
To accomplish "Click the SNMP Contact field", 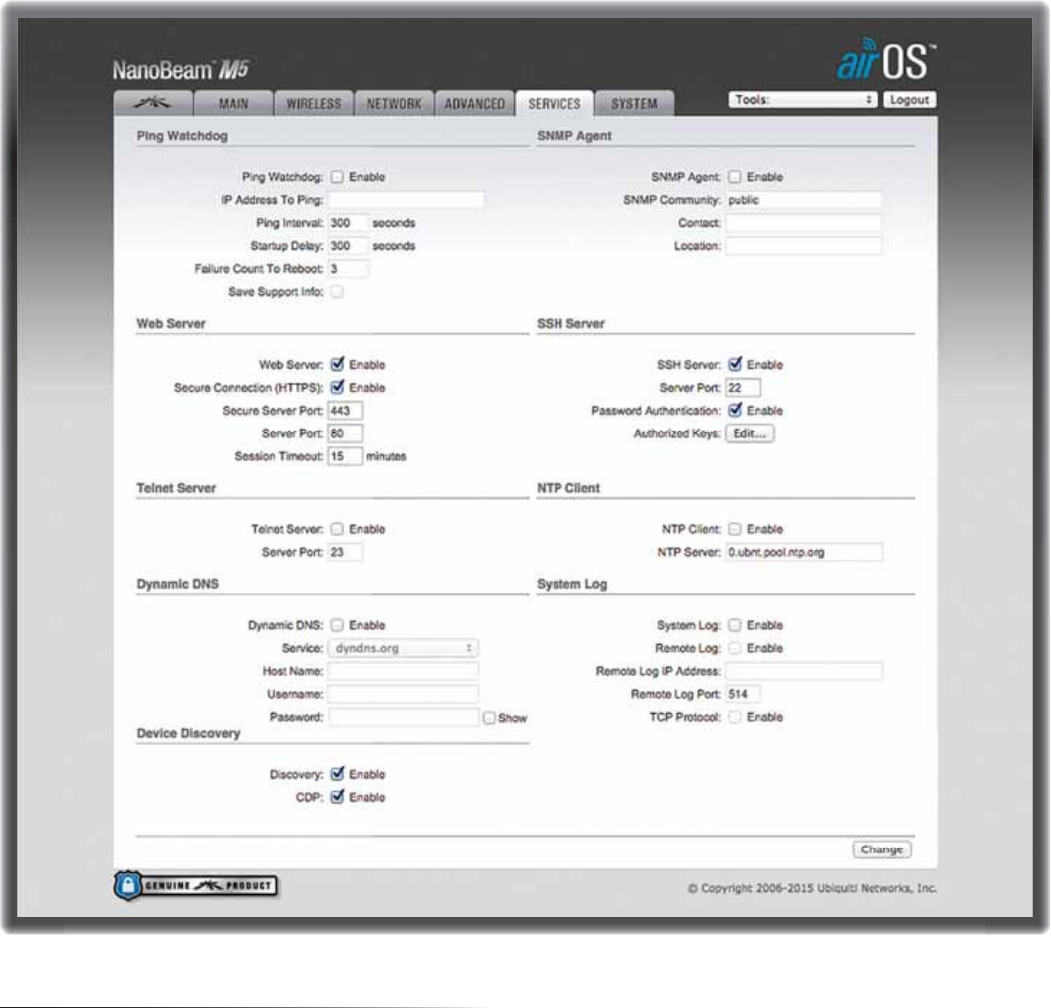I will [804, 223].
